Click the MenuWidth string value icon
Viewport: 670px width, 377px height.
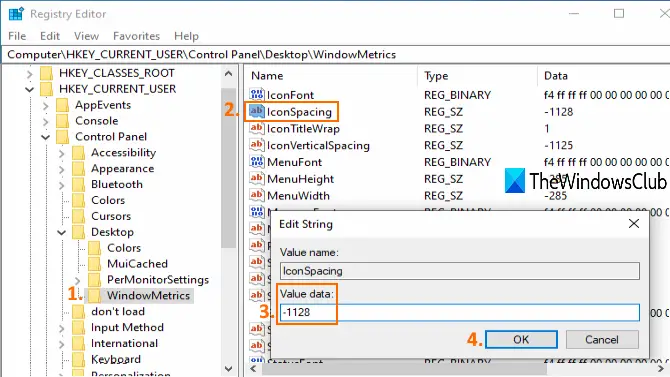click(257, 195)
